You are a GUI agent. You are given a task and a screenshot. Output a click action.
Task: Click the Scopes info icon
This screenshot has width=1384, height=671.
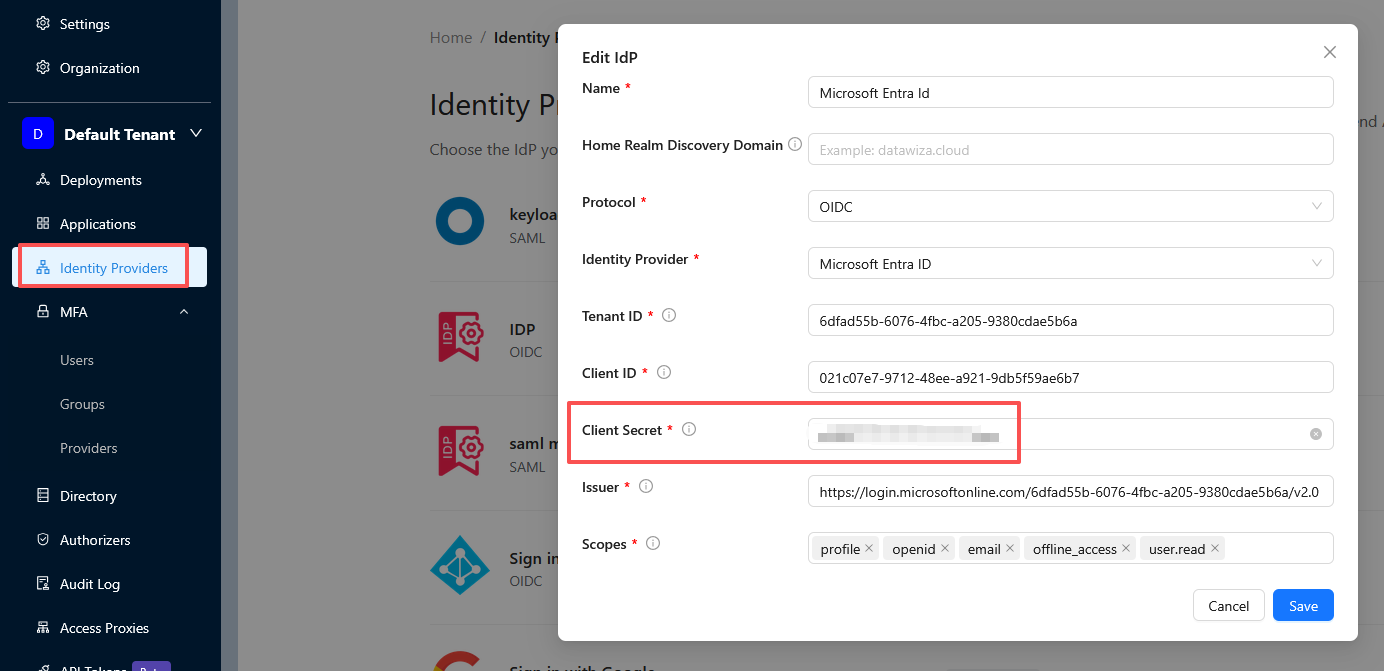point(653,544)
